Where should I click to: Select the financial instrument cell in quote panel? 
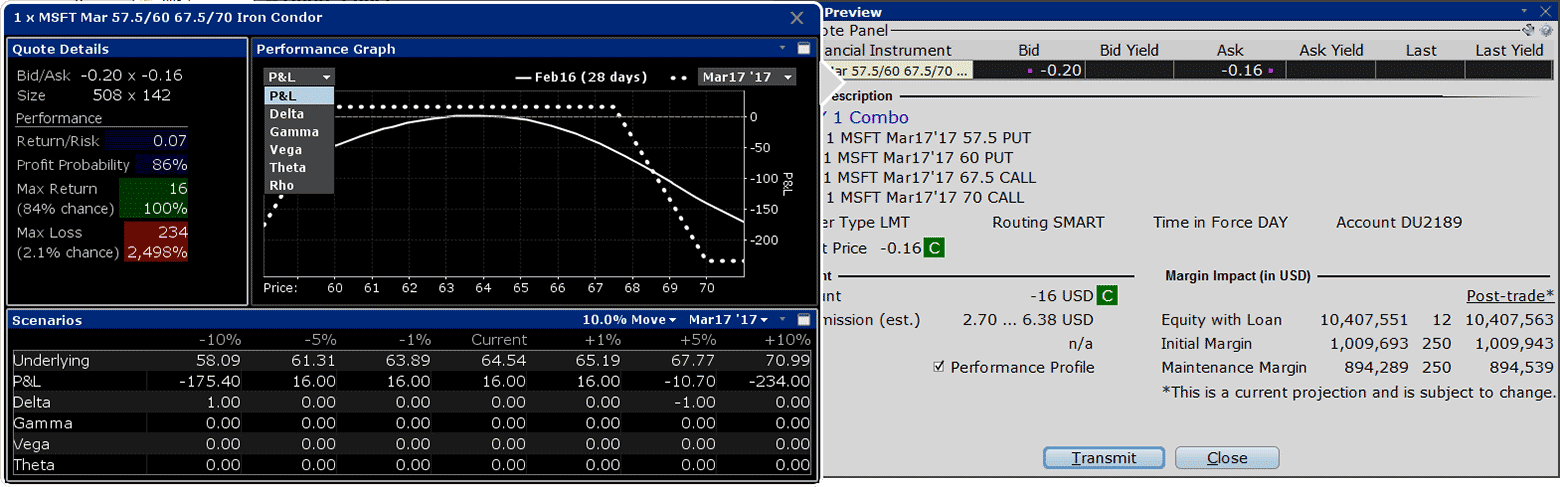click(896, 70)
